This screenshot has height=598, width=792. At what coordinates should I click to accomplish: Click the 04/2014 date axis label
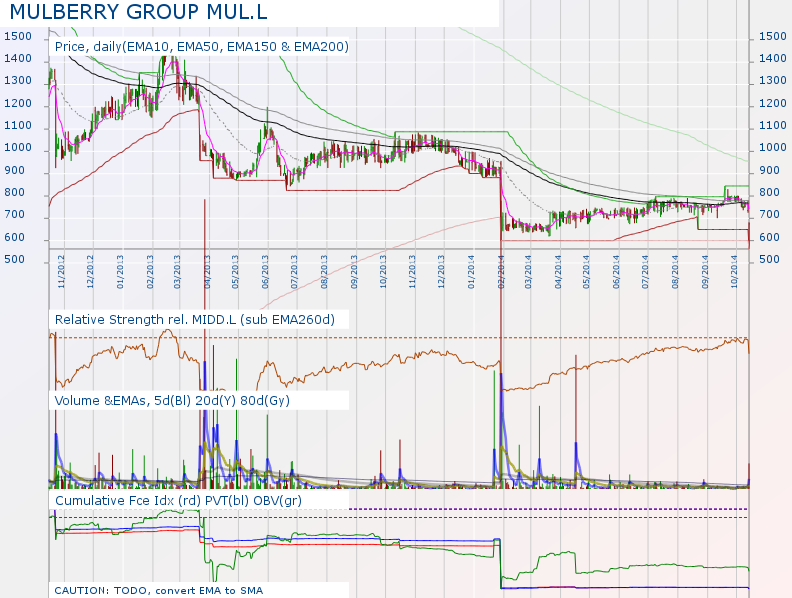click(558, 272)
